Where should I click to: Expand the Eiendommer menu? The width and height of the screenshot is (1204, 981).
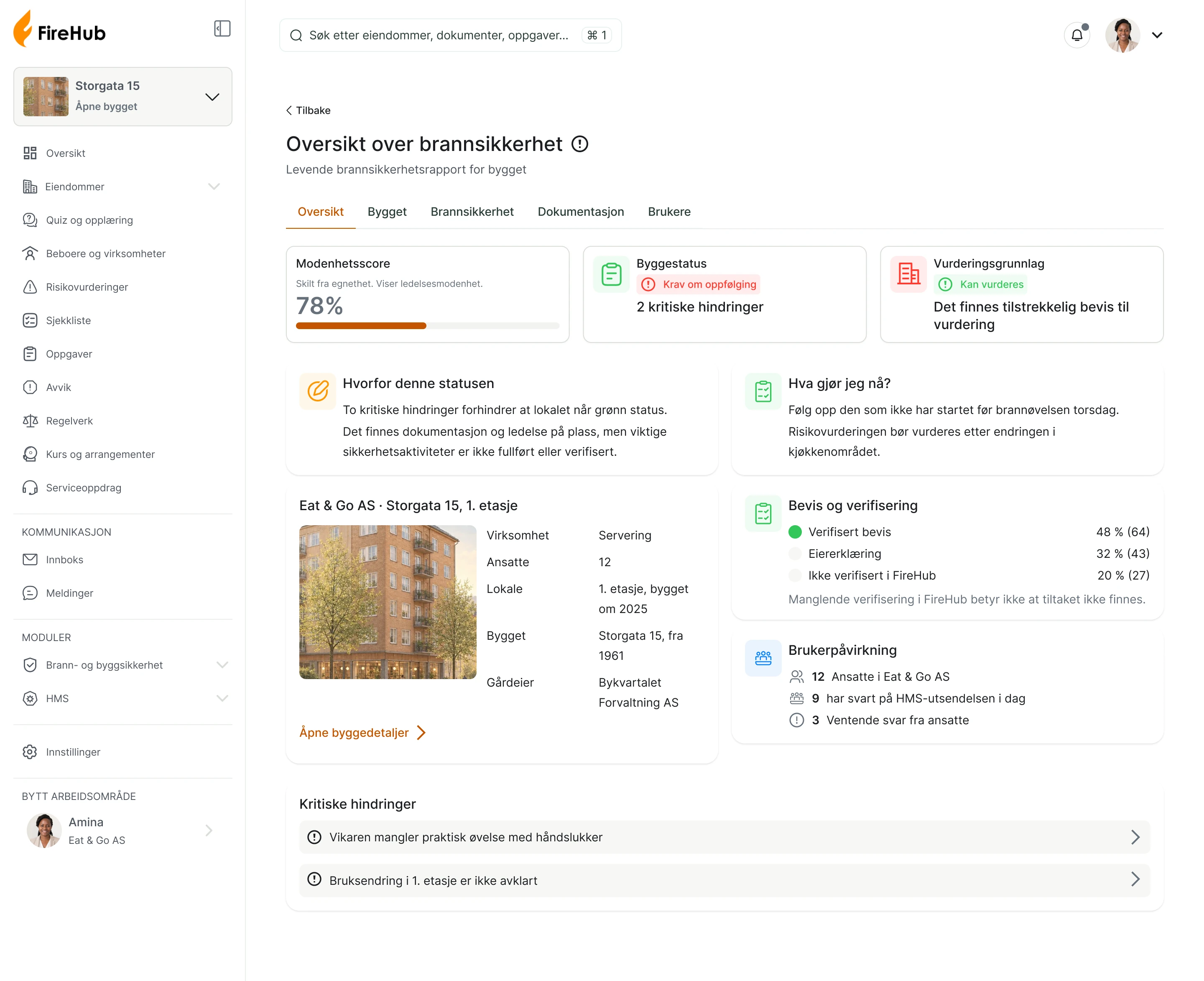214,186
